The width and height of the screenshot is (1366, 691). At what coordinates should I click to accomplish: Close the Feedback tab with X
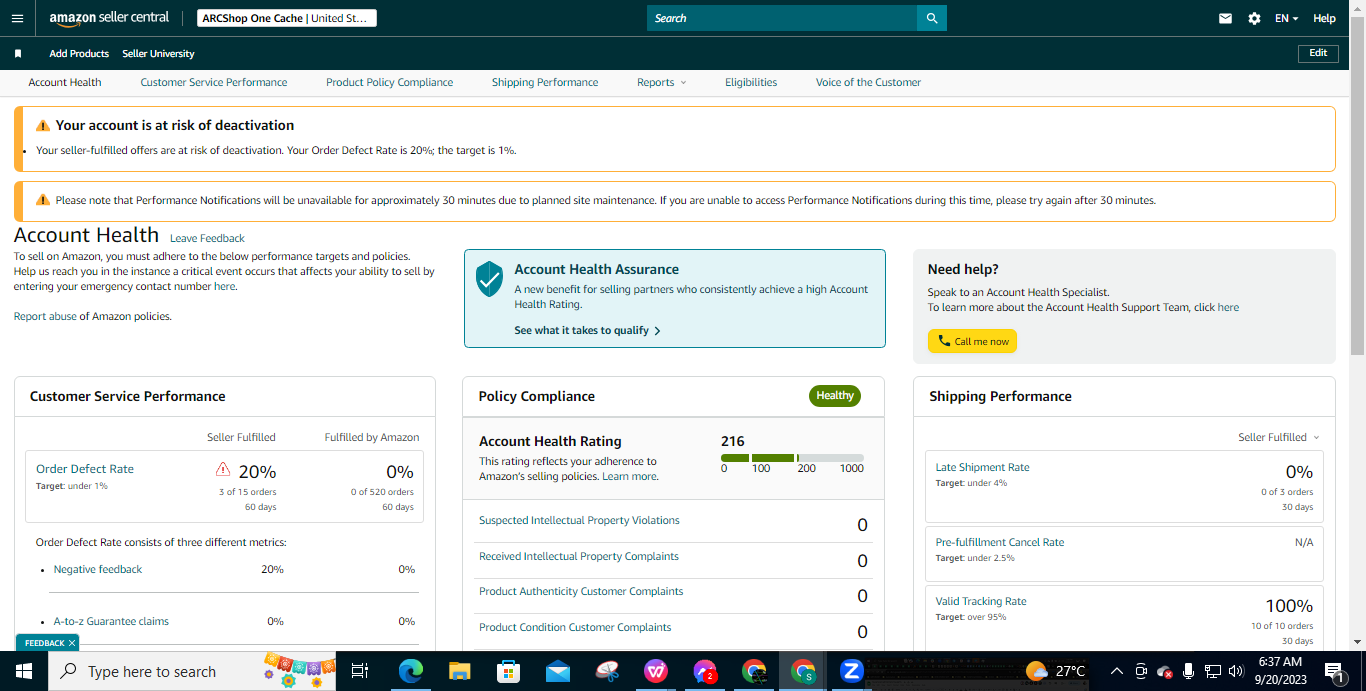pyautogui.click(x=72, y=643)
